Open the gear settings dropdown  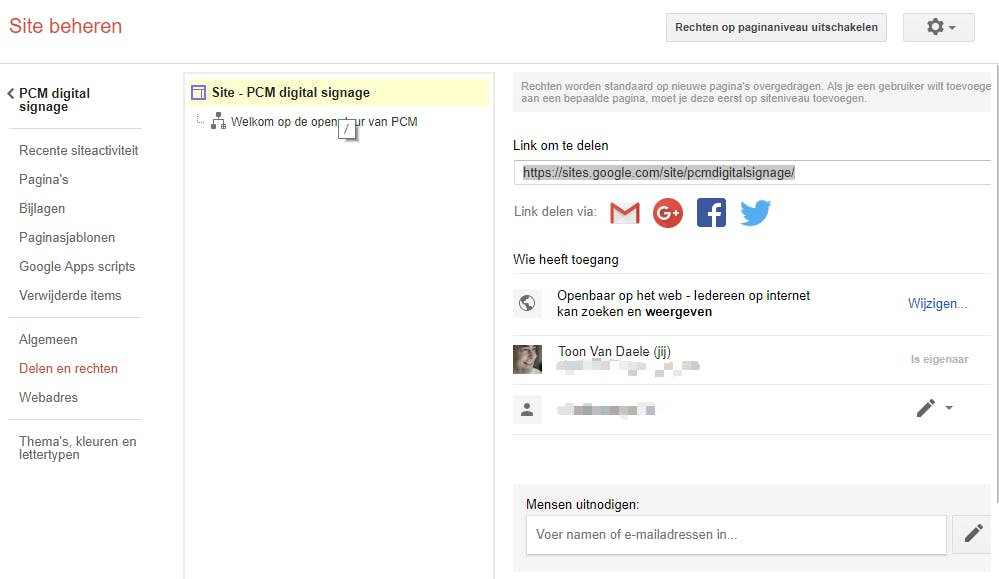938,28
